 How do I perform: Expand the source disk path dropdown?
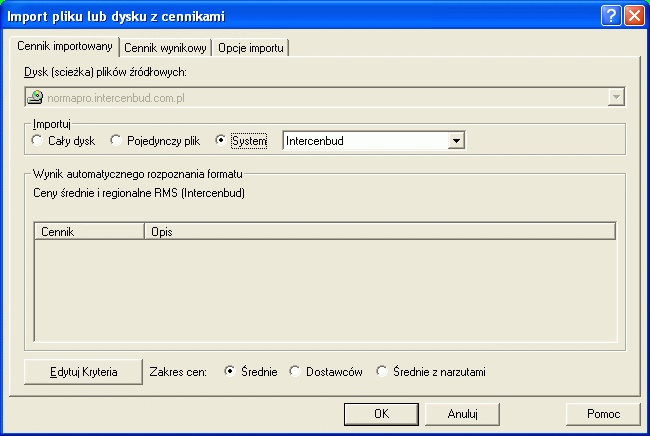[x=616, y=97]
